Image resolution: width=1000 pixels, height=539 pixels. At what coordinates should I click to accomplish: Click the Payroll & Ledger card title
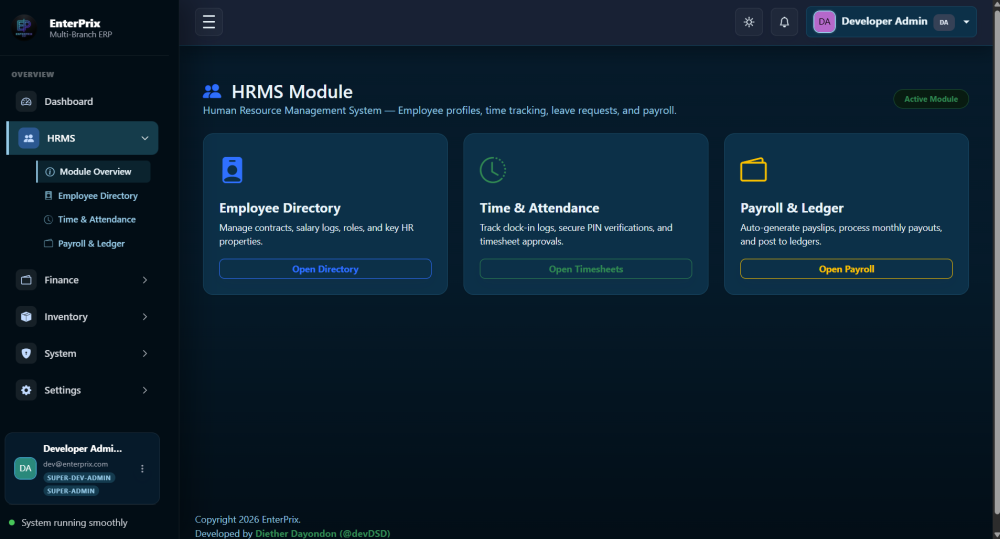click(x=791, y=208)
